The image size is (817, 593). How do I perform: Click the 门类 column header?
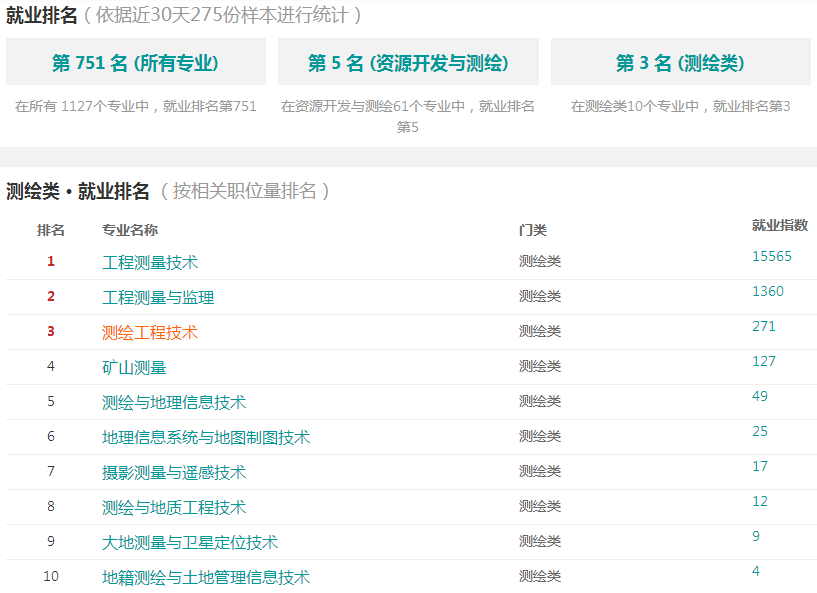point(533,230)
